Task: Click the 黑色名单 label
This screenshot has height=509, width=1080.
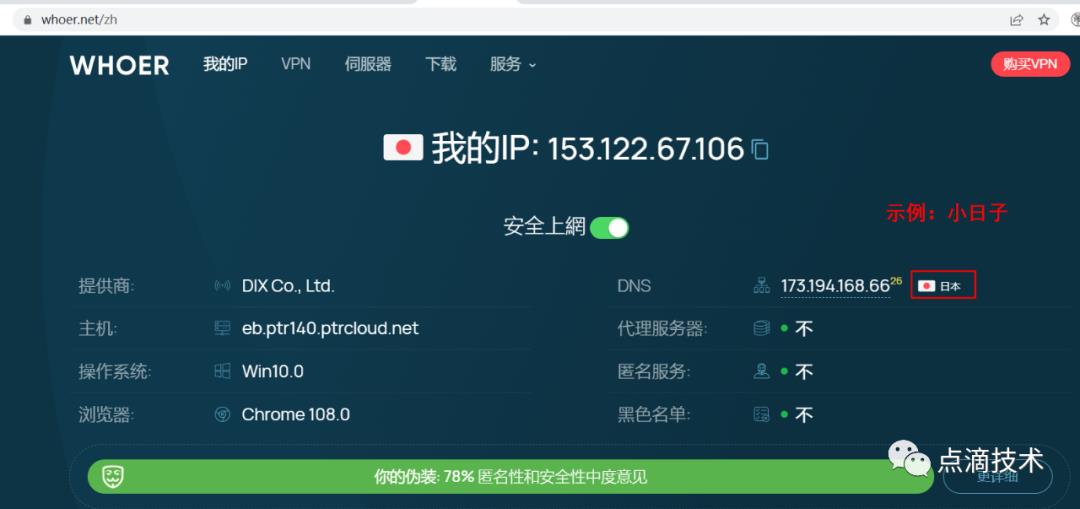Action: click(654, 415)
